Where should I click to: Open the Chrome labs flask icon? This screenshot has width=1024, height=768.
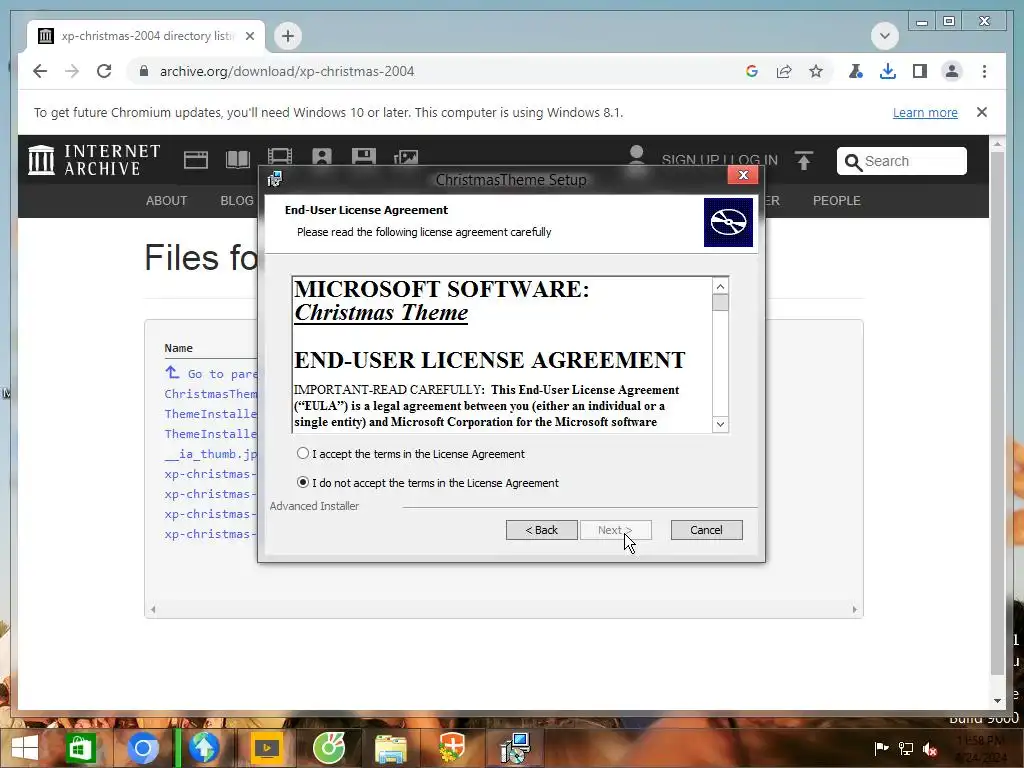coord(856,71)
